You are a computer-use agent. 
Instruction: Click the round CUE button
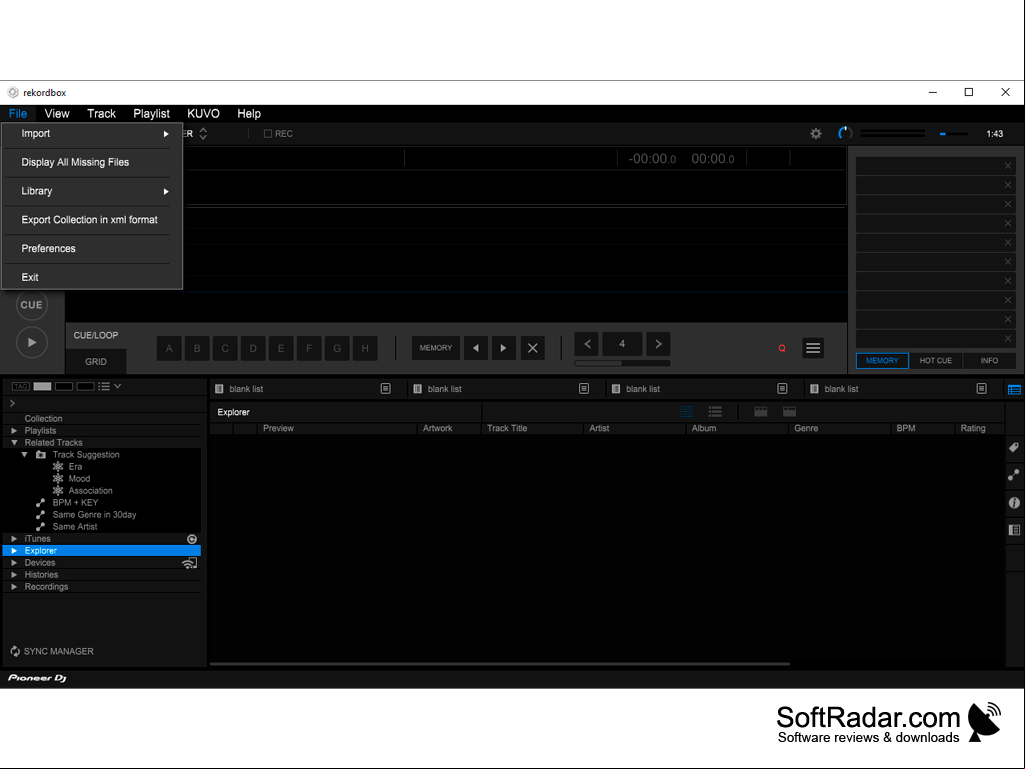coord(31,305)
